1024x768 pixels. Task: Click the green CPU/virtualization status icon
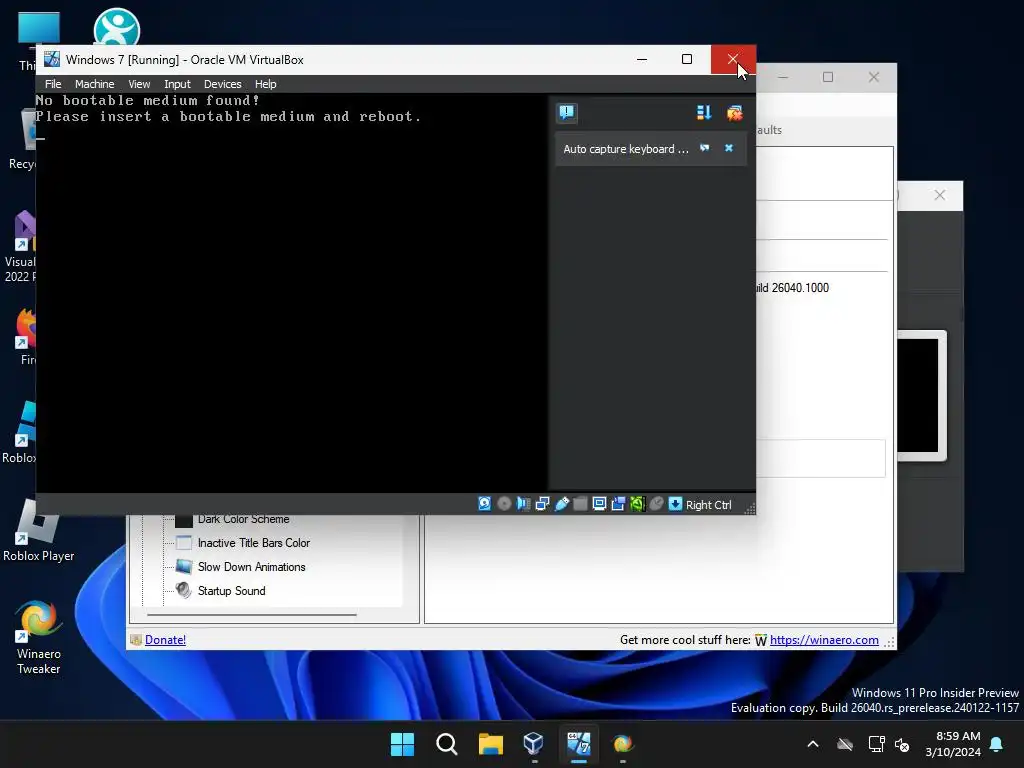tap(637, 504)
